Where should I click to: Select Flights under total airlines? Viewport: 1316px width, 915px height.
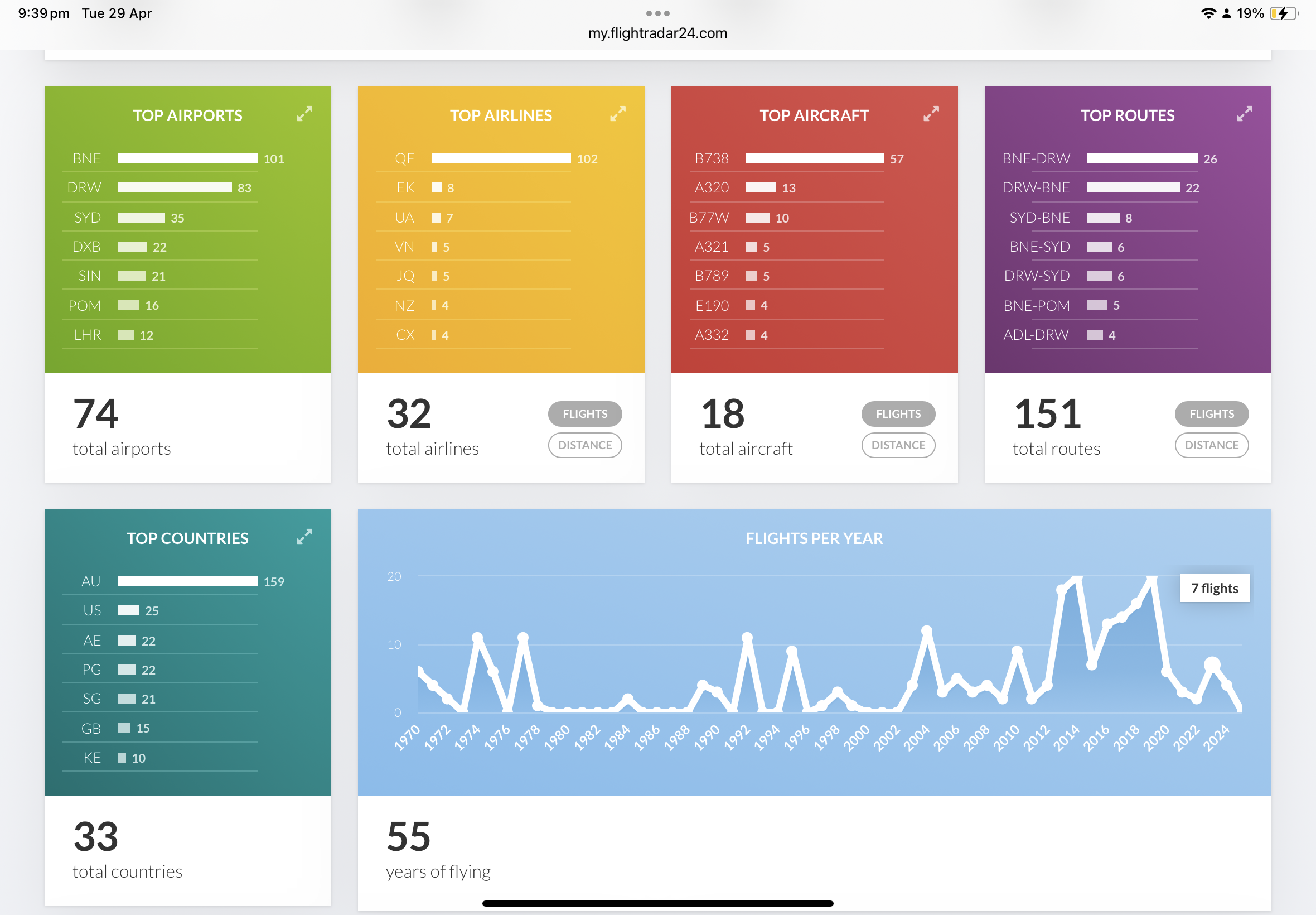[x=585, y=414]
